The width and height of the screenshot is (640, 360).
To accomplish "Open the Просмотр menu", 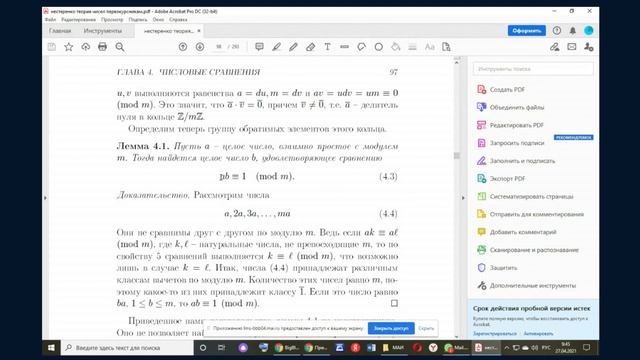I will pyautogui.click(x=112, y=20).
